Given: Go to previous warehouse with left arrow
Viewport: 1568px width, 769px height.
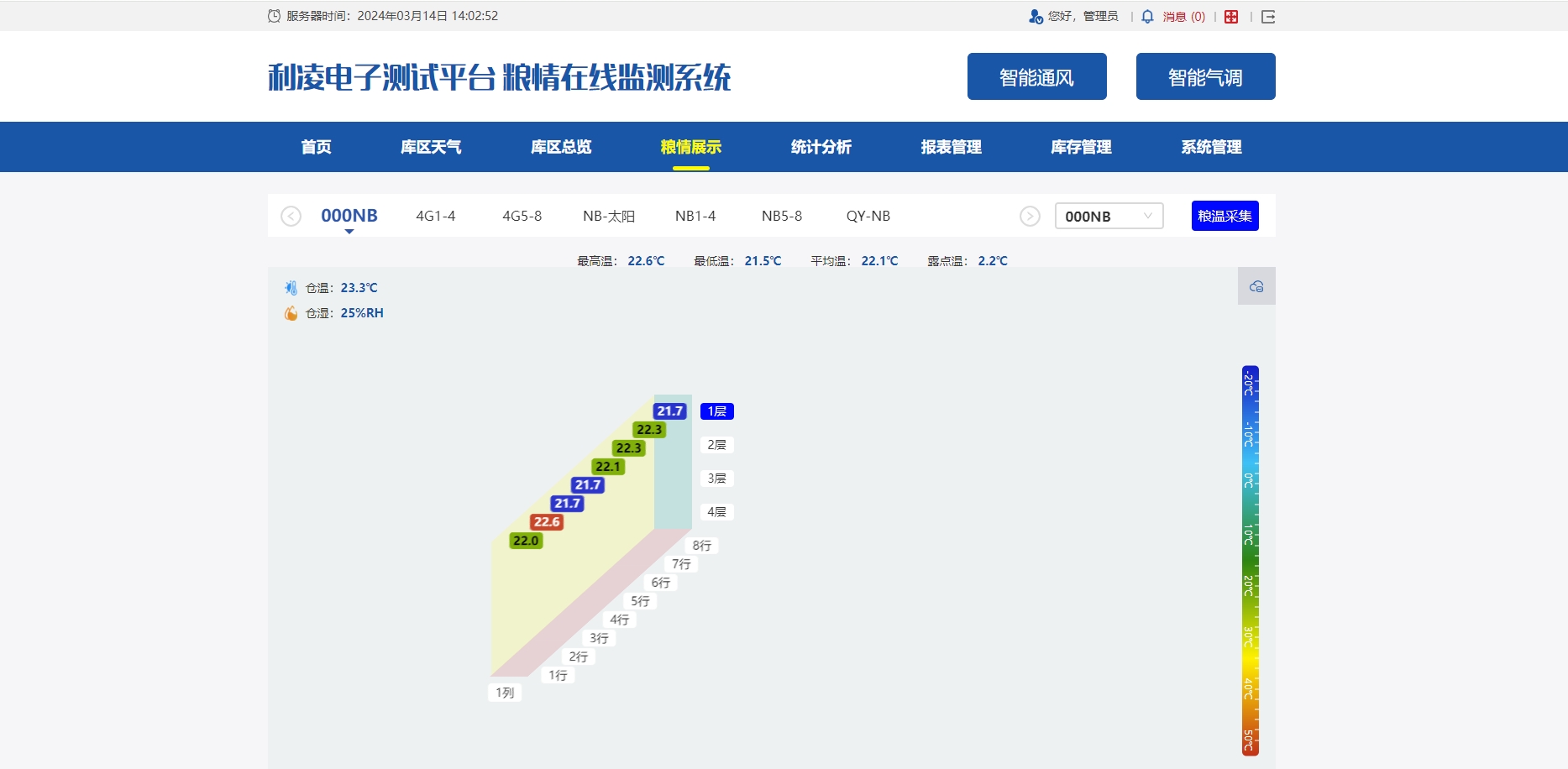Looking at the screenshot, I should tap(291, 217).
